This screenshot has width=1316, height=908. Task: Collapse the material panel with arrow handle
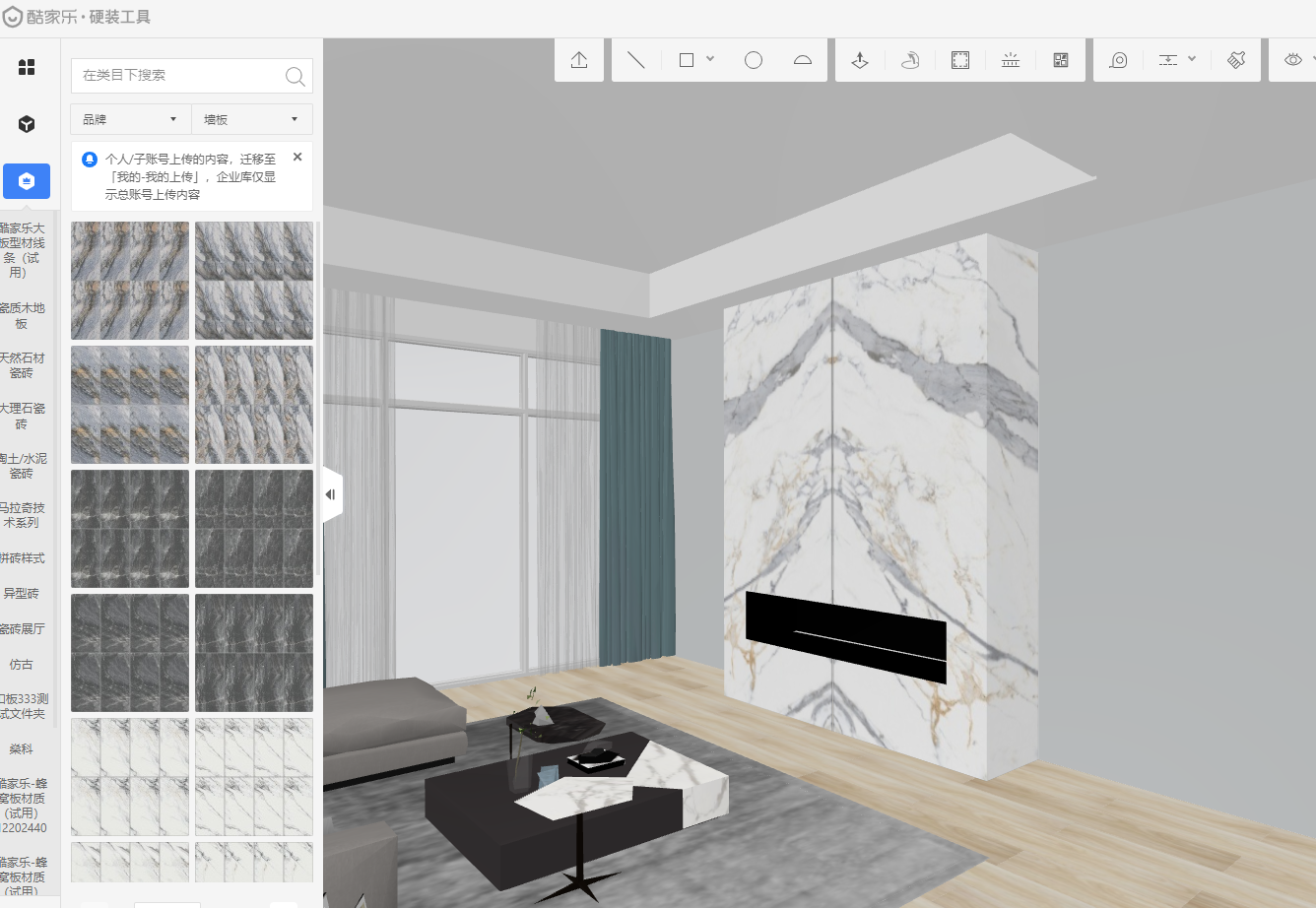pos(331,494)
